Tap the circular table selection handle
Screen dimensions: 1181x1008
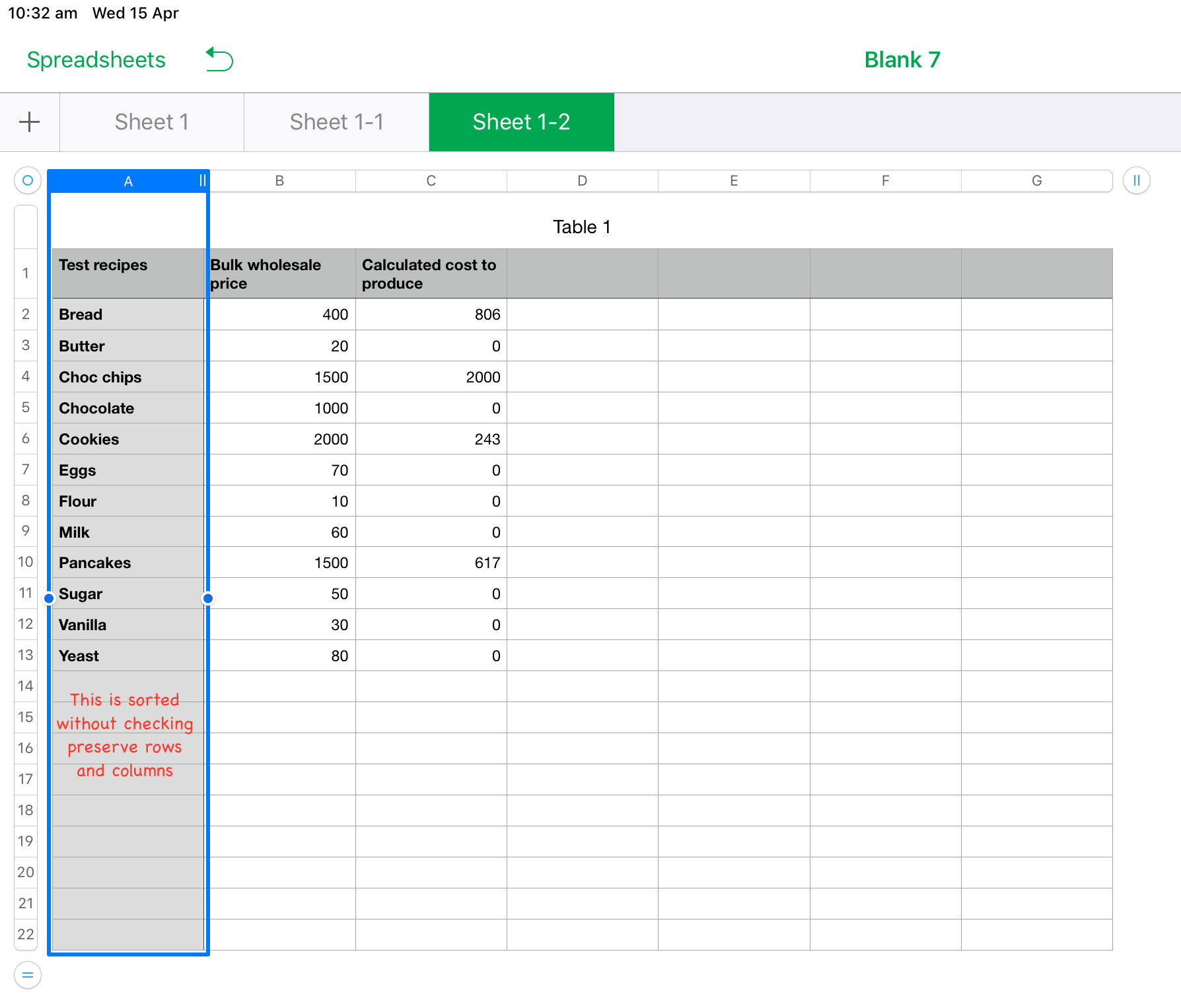pyautogui.click(x=26, y=180)
